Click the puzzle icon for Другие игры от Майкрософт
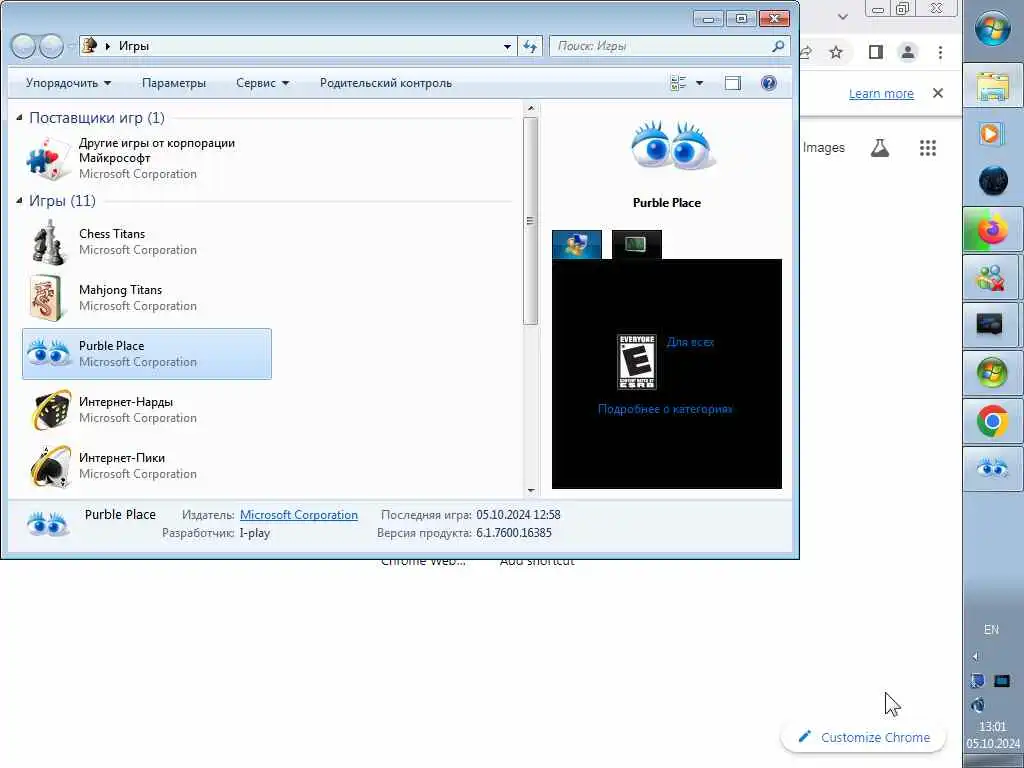 [49, 158]
